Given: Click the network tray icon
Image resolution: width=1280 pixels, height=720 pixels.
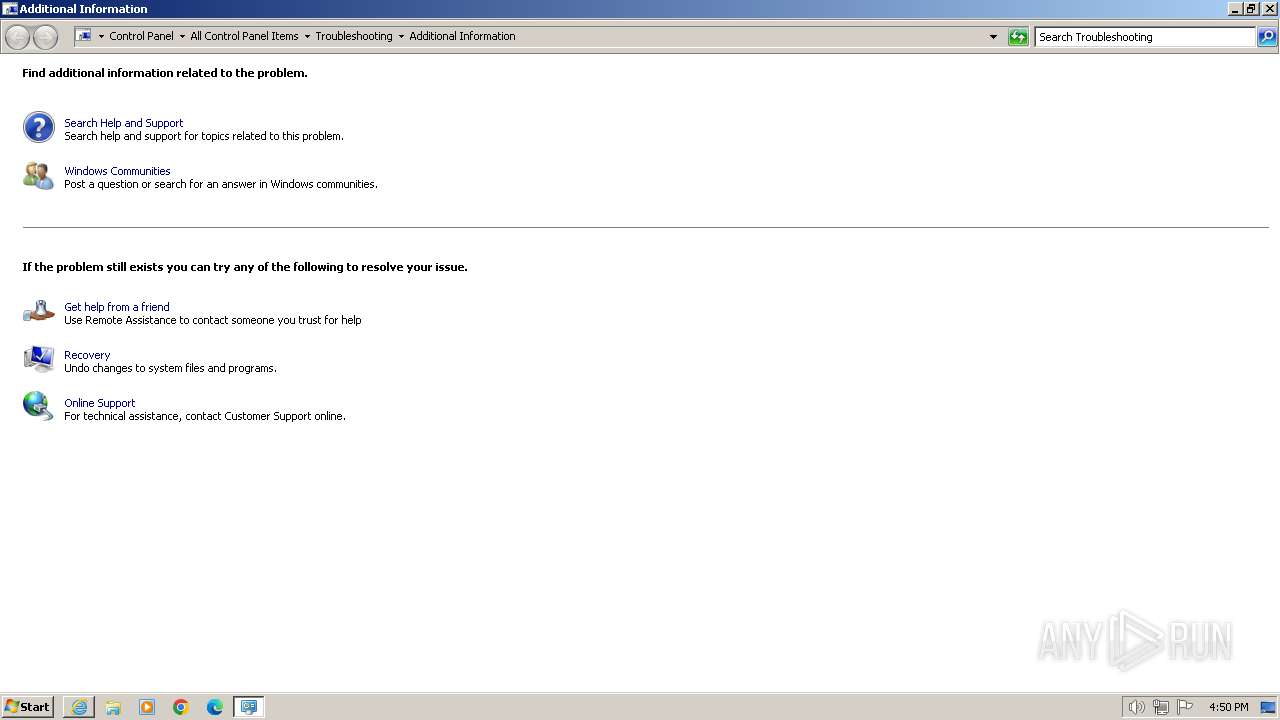Looking at the screenshot, I should click(1161, 707).
